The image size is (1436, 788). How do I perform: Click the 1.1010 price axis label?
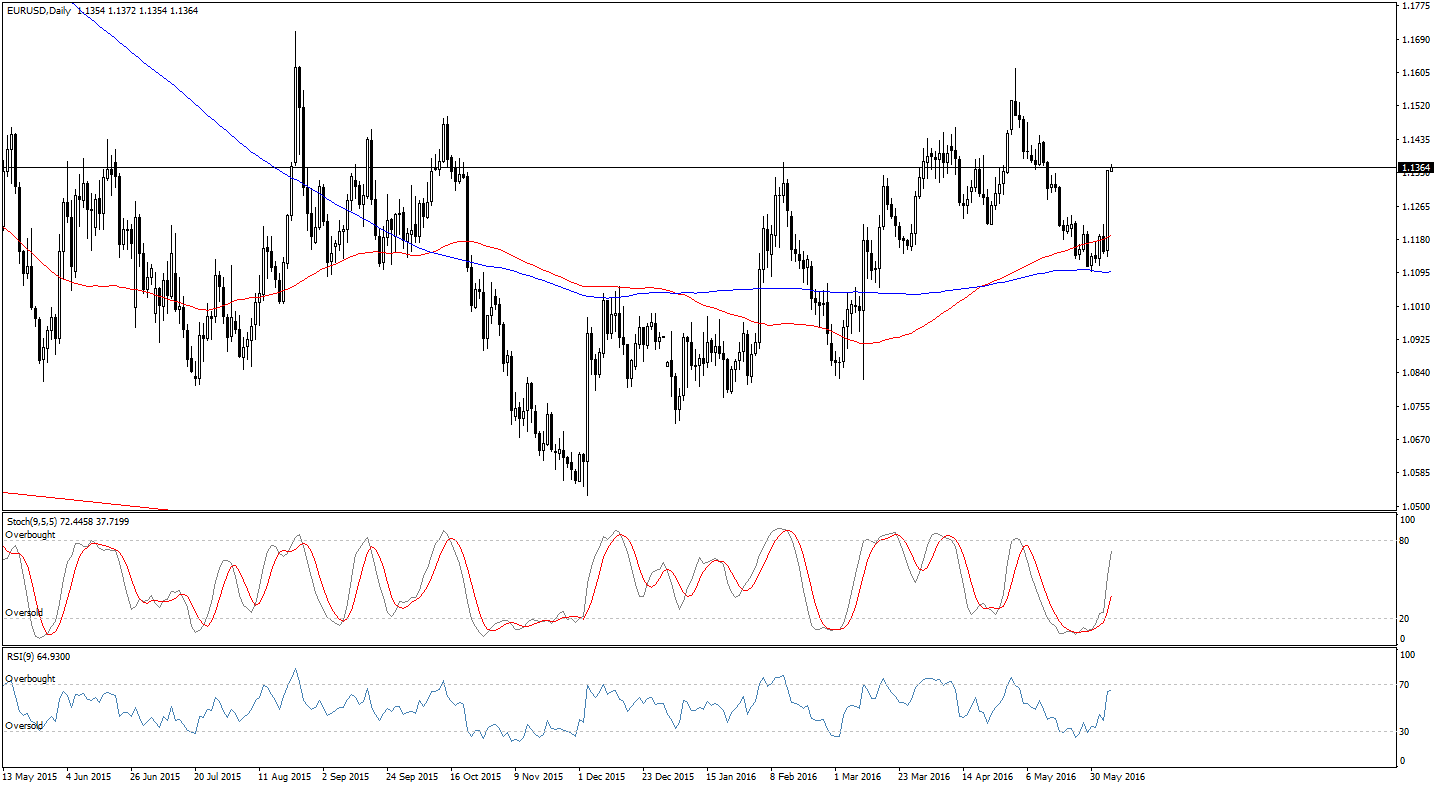point(1414,307)
